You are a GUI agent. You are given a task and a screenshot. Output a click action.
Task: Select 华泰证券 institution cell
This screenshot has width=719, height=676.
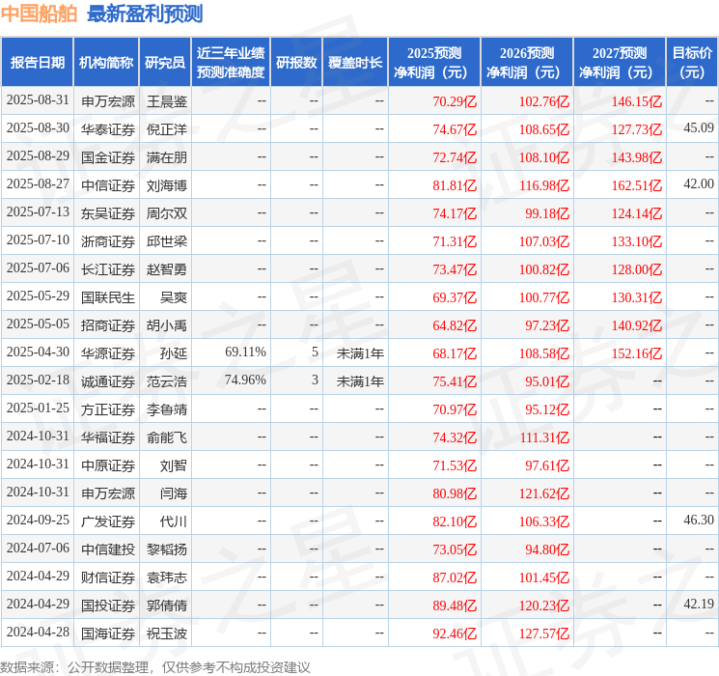pyautogui.click(x=108, y=129)
